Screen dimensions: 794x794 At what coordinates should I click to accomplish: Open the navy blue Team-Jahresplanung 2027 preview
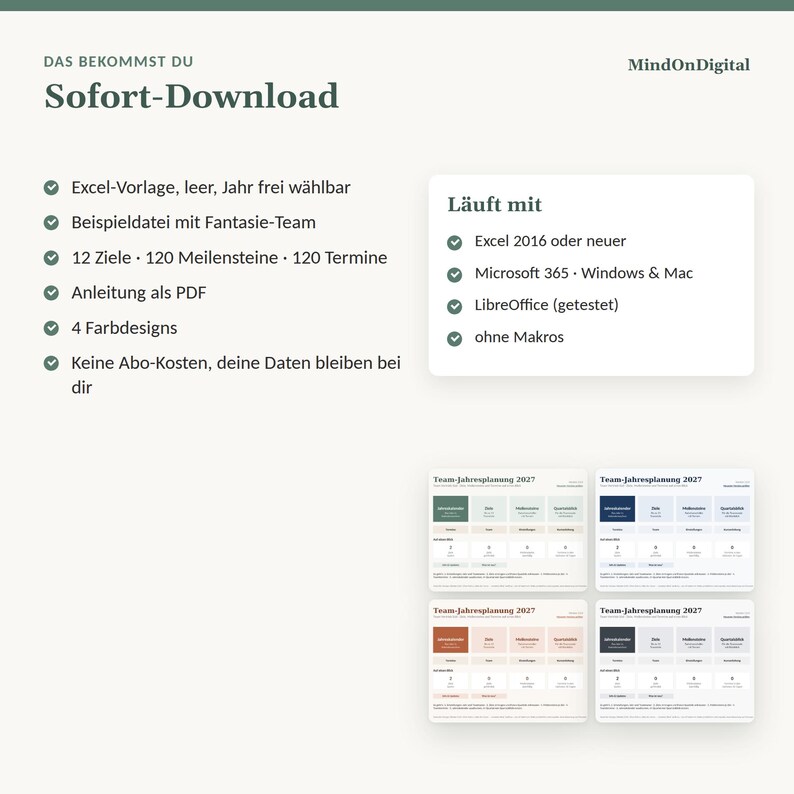click(x=674, y=530)
